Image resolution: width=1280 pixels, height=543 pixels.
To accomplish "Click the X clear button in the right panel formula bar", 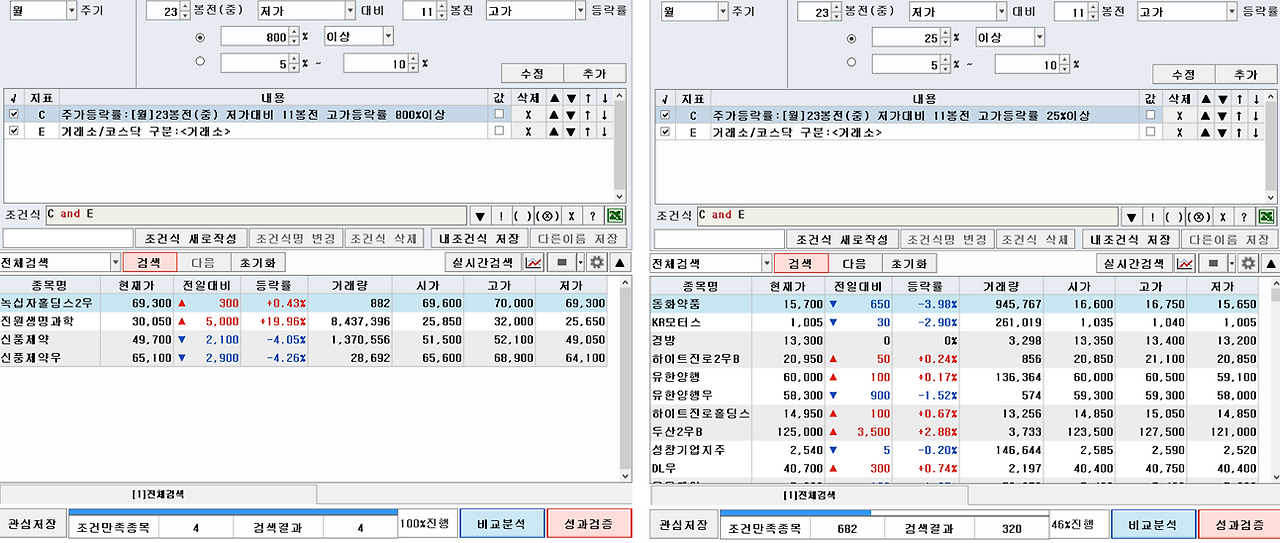I will click(1222, 216).
